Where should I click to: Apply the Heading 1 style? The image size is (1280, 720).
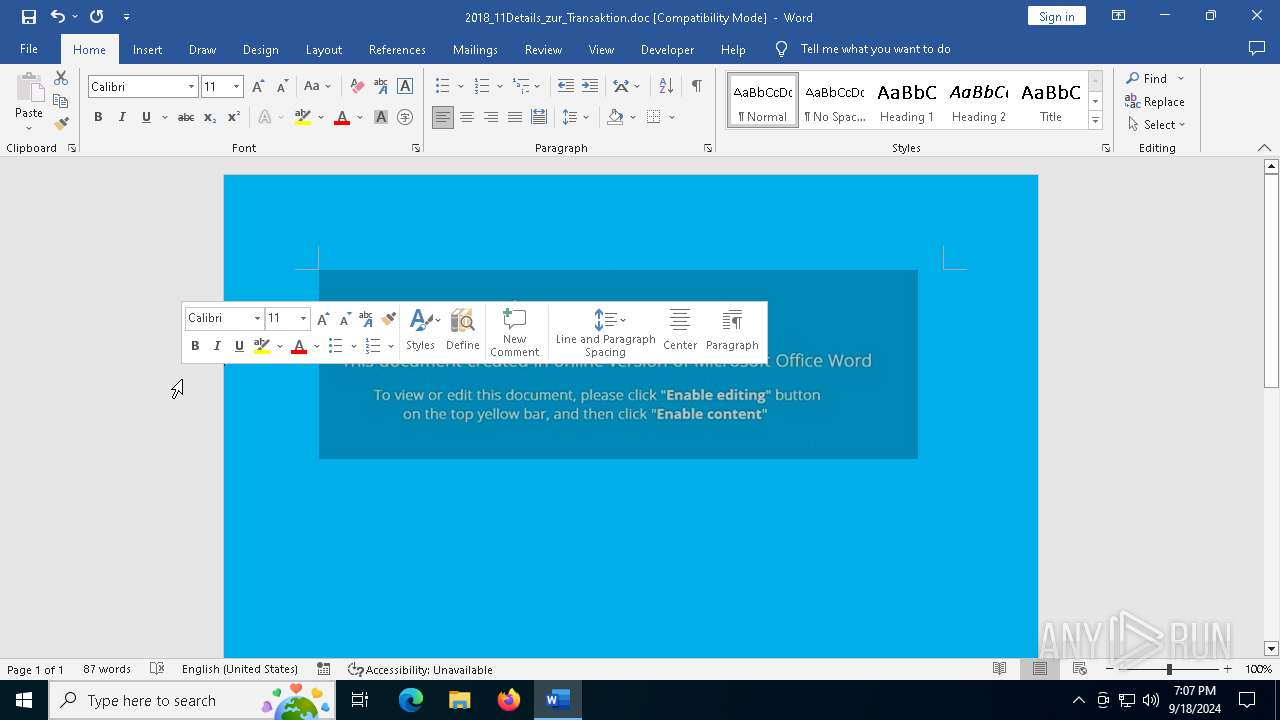click(907, 101)
